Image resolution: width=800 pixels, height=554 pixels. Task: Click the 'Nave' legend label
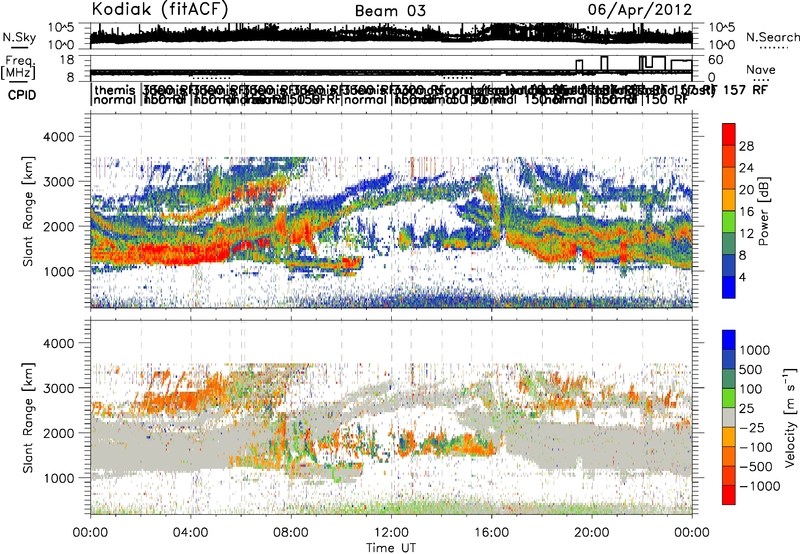coord(761,69)
